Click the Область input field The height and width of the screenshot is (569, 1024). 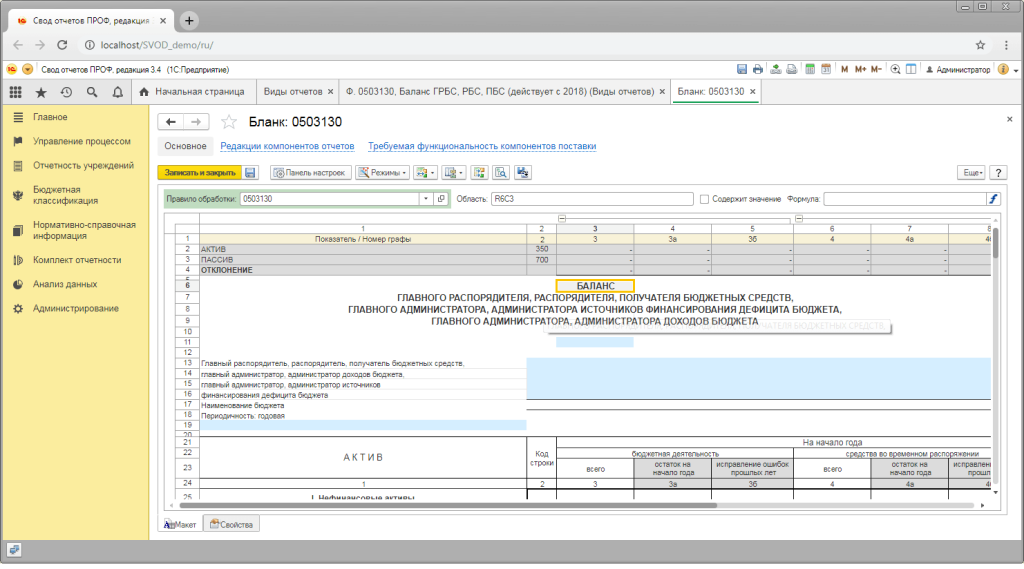click(590, 199)
